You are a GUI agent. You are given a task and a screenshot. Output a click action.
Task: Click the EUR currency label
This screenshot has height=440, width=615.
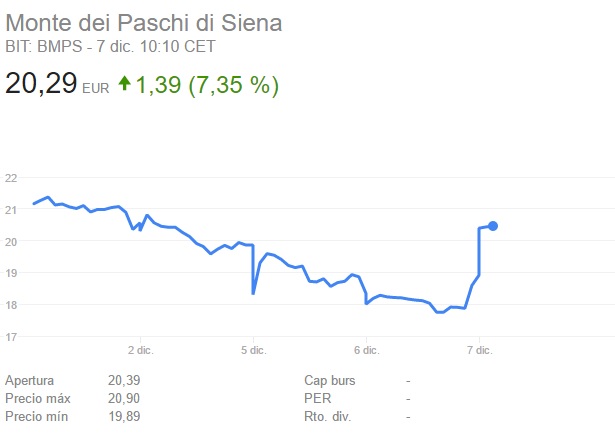click(96, 88)
